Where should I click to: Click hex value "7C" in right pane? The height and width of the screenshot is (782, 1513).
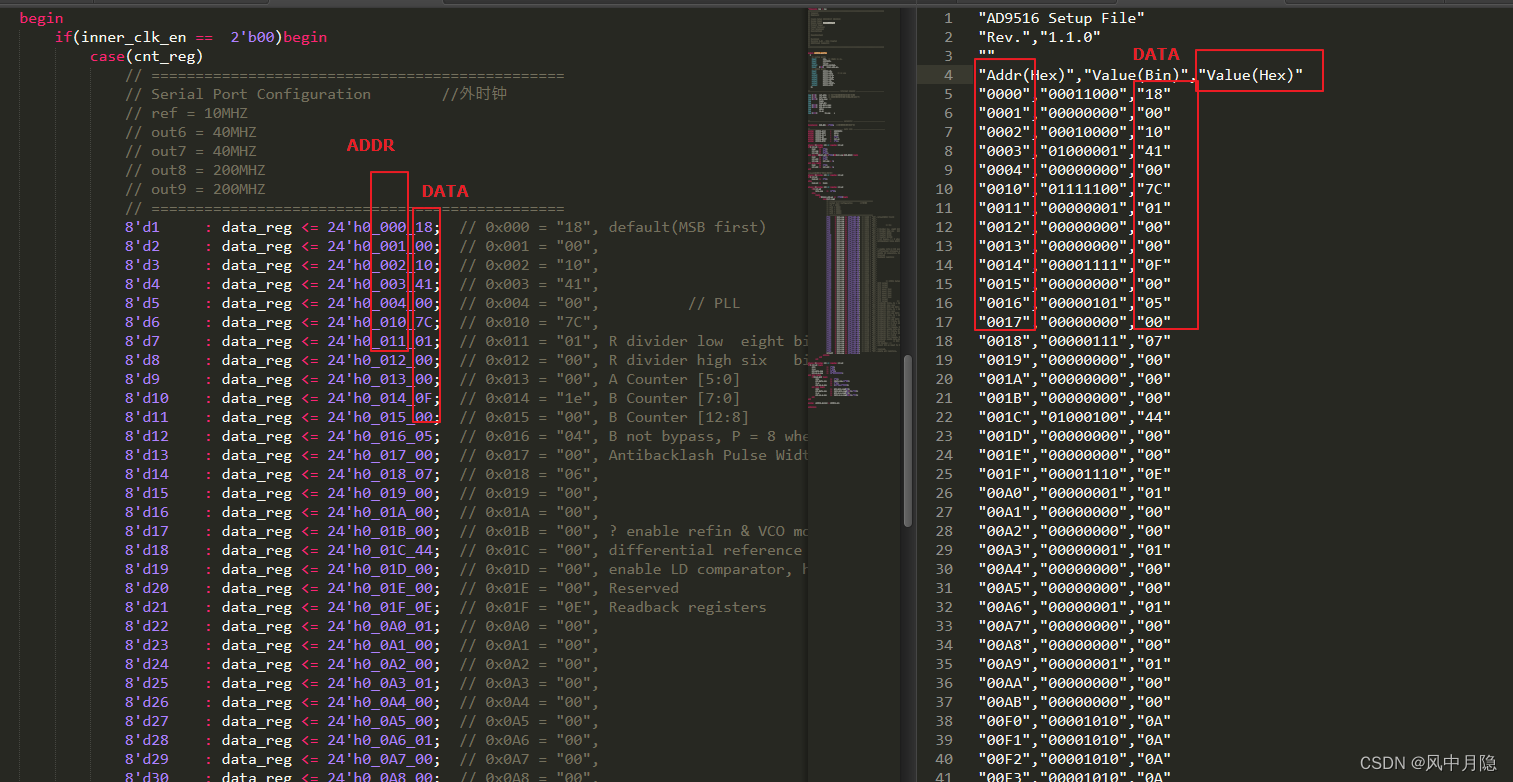tap(1154, 189)
